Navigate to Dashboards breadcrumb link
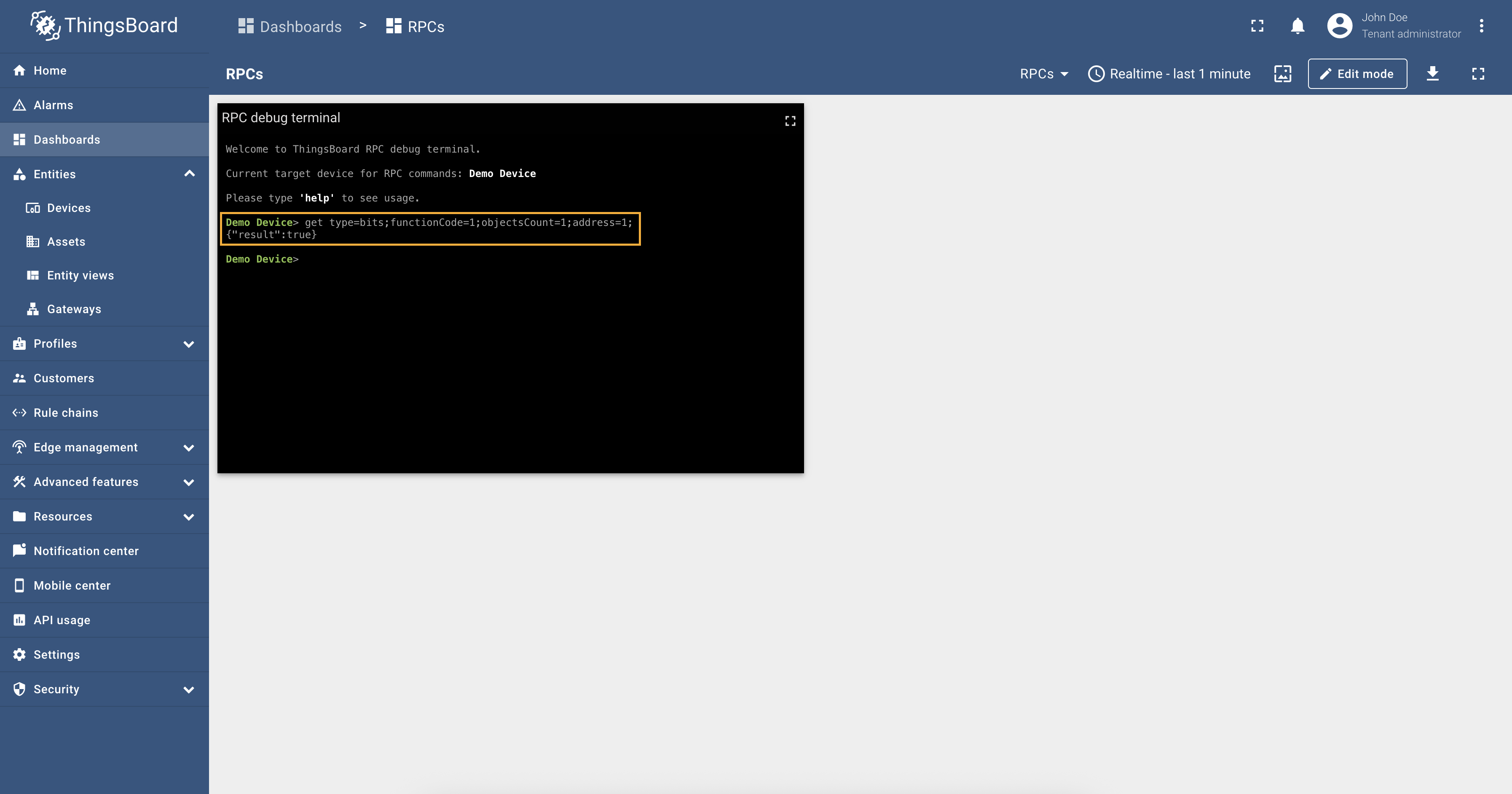Image resolution: width=1512 pixels, height=794 pixels. [x=290, y=27]
